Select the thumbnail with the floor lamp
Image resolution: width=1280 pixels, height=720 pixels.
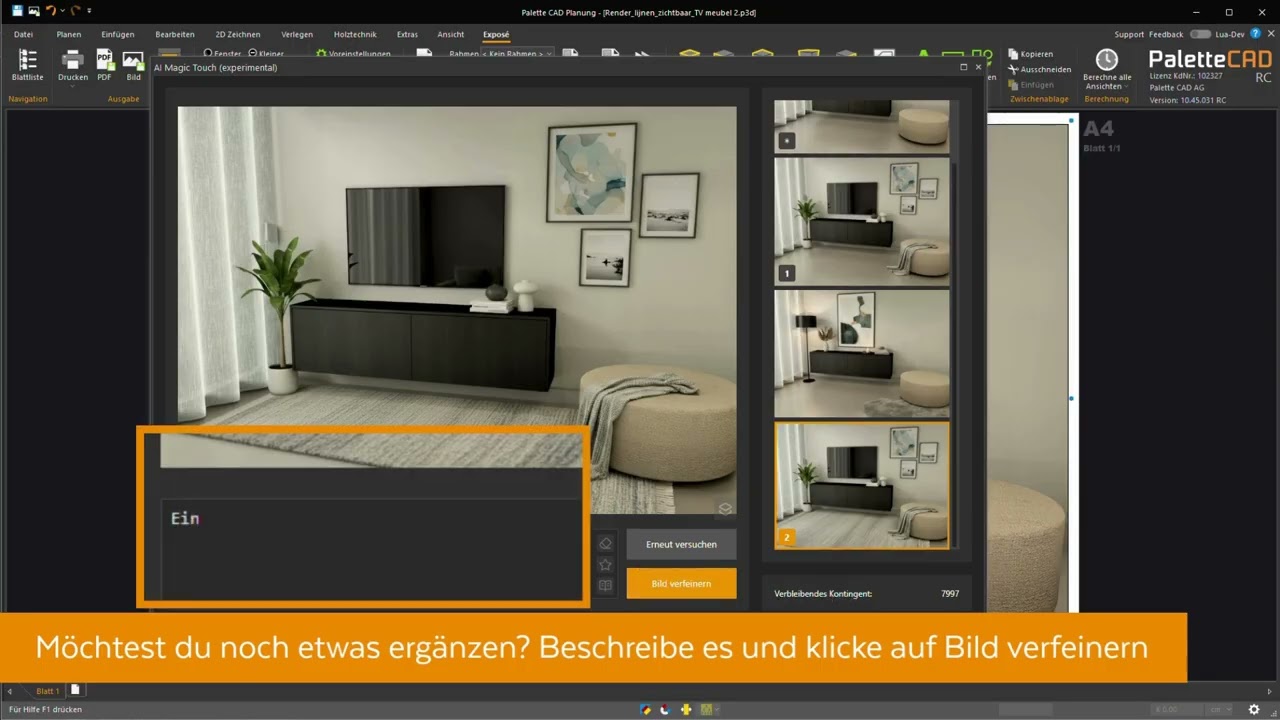(x=862, y=353)
